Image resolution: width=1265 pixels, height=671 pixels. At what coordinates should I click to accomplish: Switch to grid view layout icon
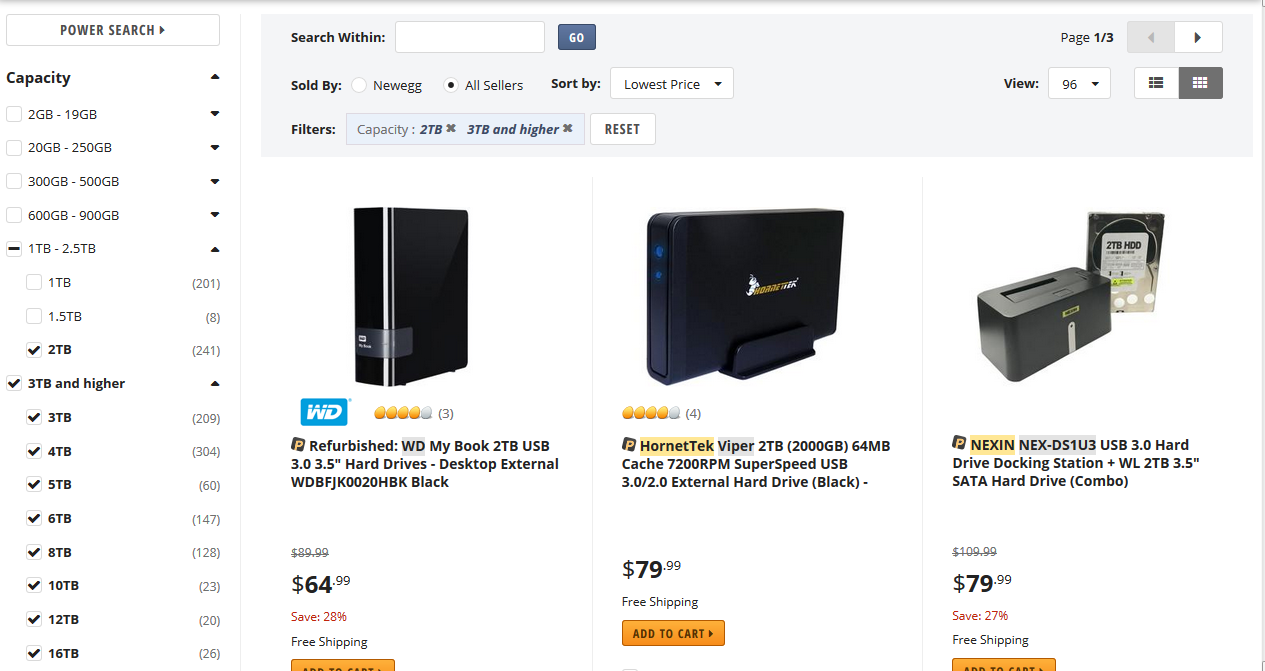(x=1200, y=83)
